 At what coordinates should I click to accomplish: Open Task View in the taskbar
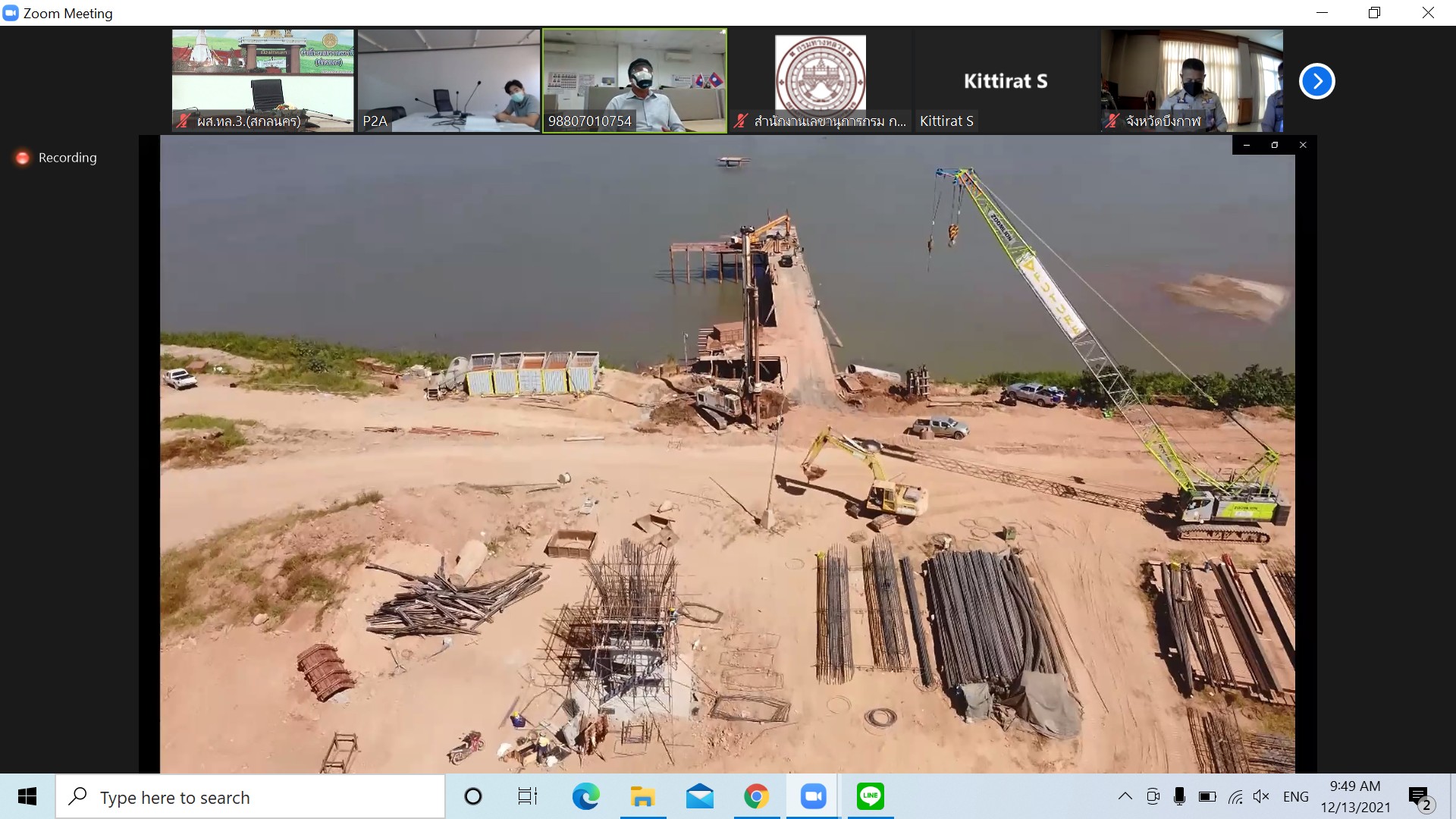tap(527, 796)
